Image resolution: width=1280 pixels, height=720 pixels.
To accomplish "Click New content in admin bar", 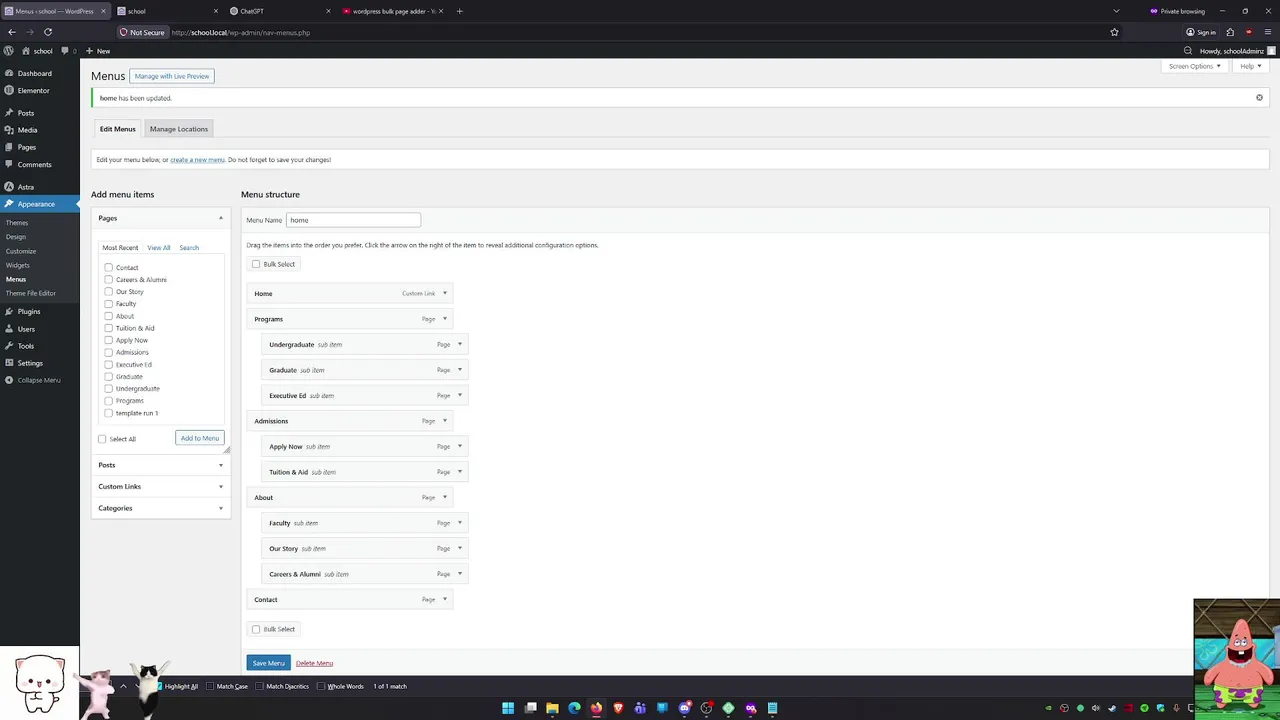I will click(99, 51).
